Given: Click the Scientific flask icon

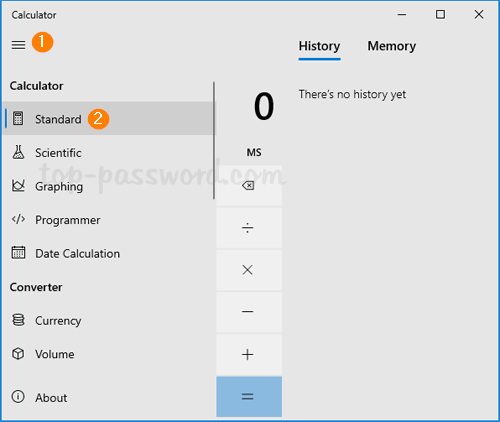Looking at the screenshot, I should pos(18,152).
